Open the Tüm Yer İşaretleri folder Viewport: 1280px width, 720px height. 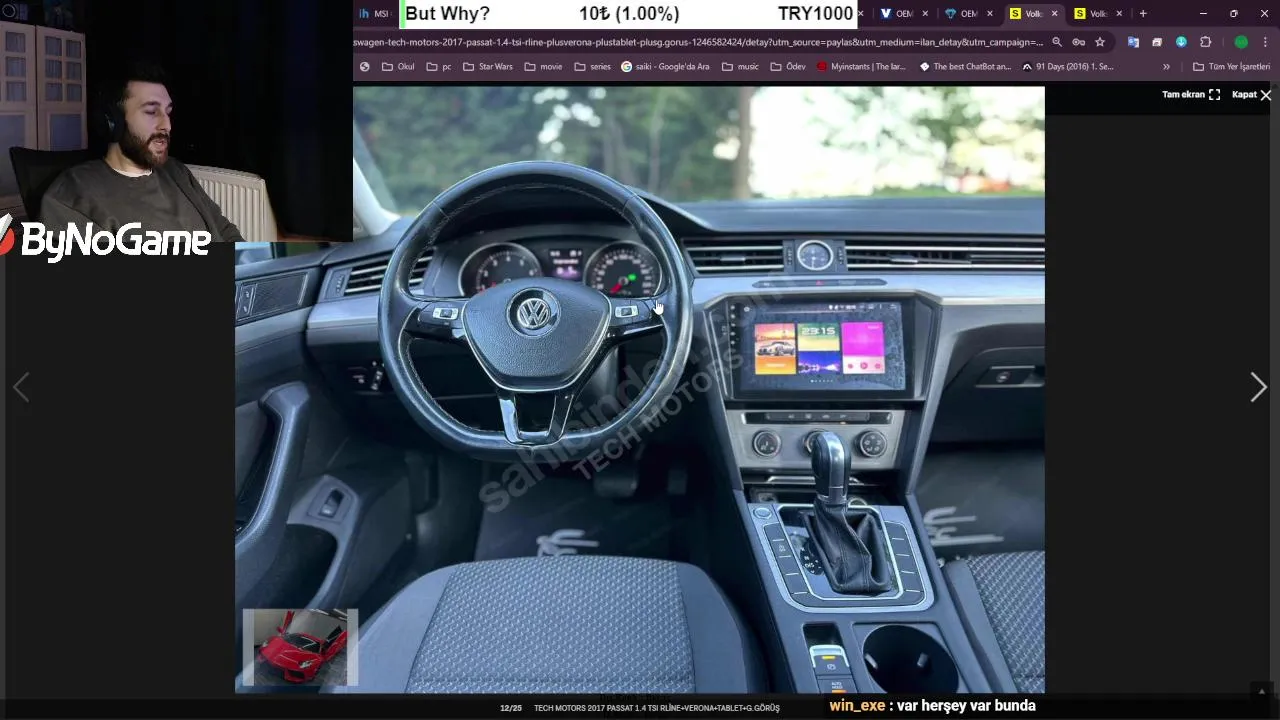coord(1231,67)
